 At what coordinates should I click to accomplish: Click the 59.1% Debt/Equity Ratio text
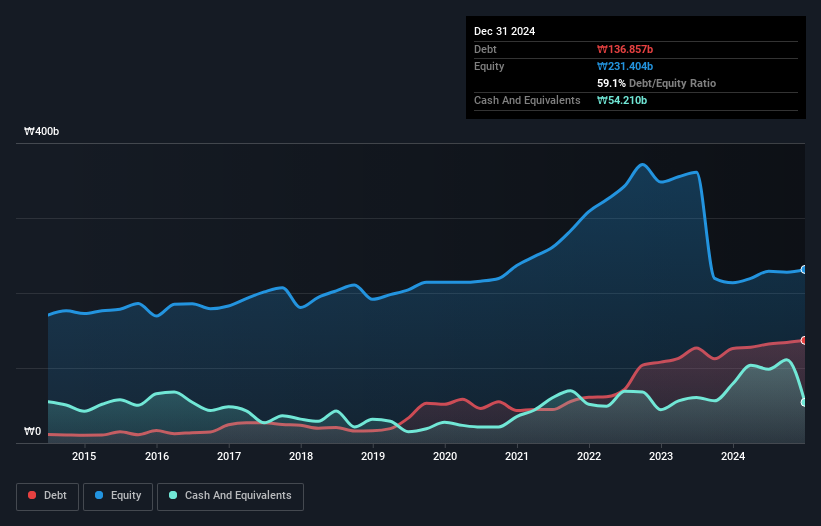(656, 83)
